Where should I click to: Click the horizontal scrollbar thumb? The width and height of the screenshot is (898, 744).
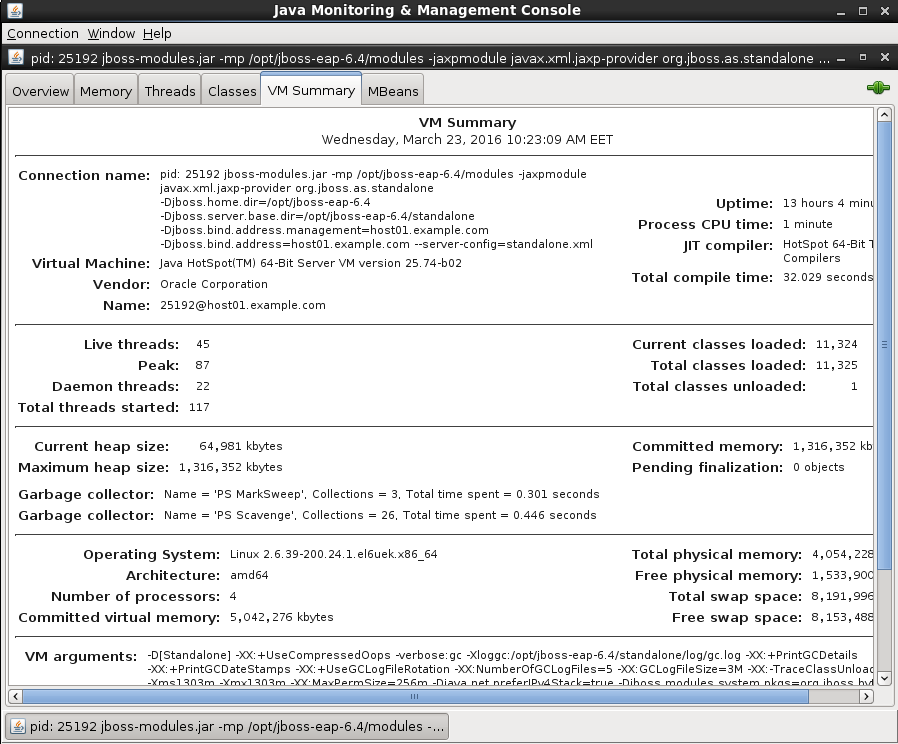415,696
